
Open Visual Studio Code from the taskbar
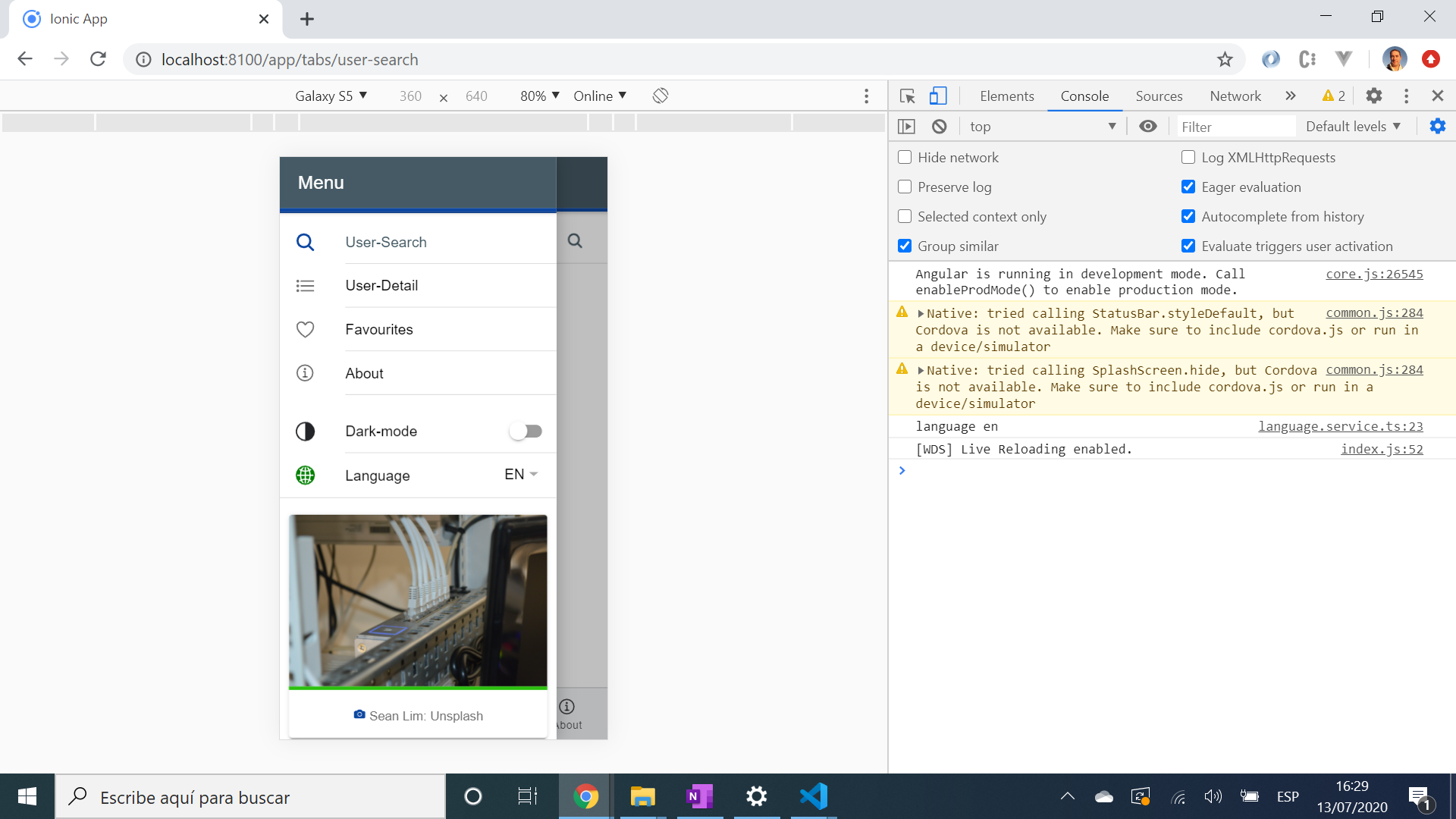pos(813,796)
